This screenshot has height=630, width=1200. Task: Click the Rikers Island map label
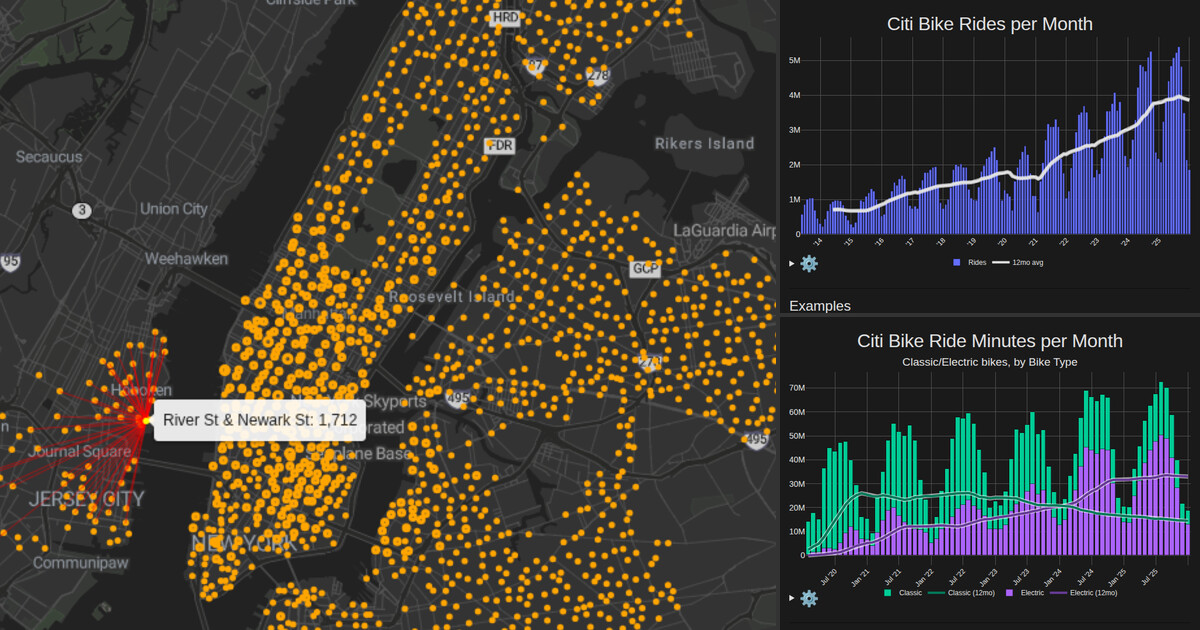(x=705, y=143)
